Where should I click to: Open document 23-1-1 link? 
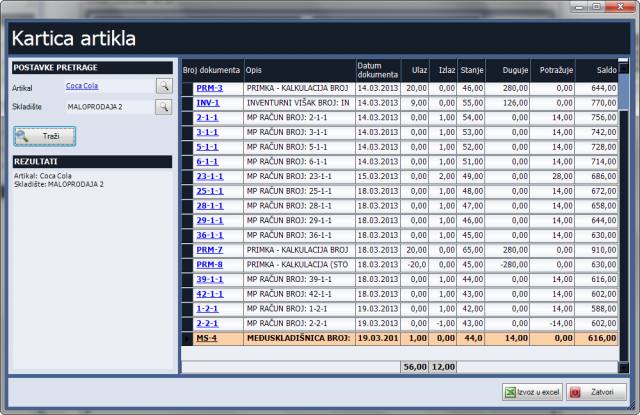209,175
